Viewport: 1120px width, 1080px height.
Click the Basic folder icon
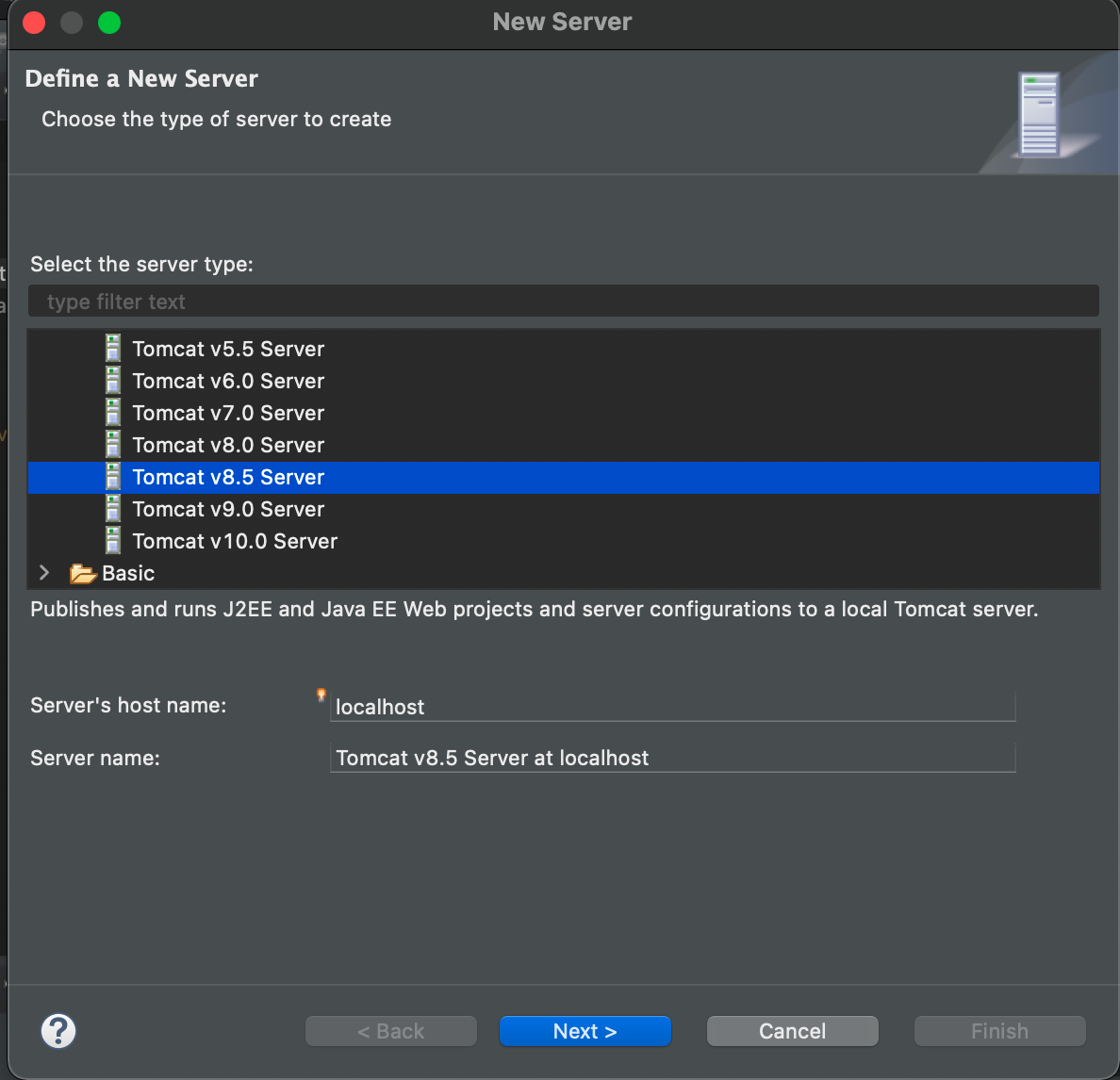[83, 573]
